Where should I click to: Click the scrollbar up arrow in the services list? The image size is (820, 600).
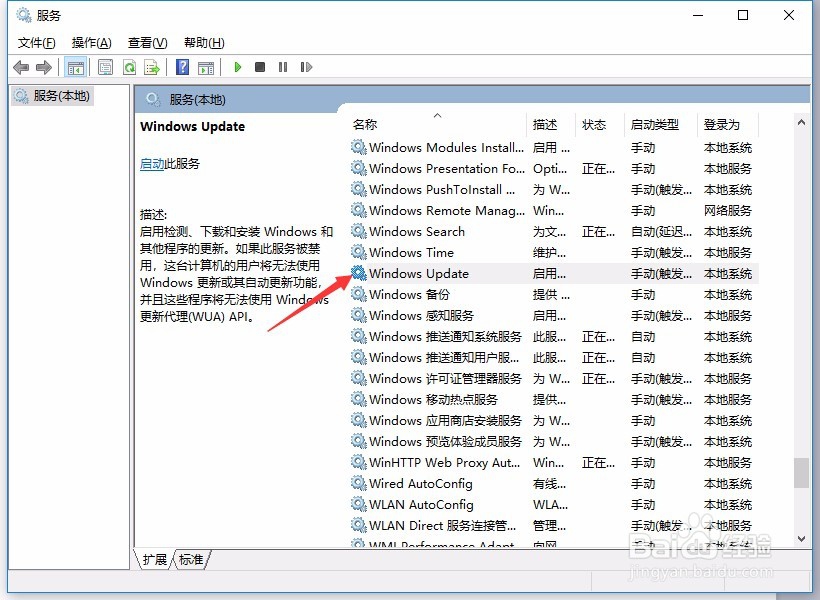(801, 122)
